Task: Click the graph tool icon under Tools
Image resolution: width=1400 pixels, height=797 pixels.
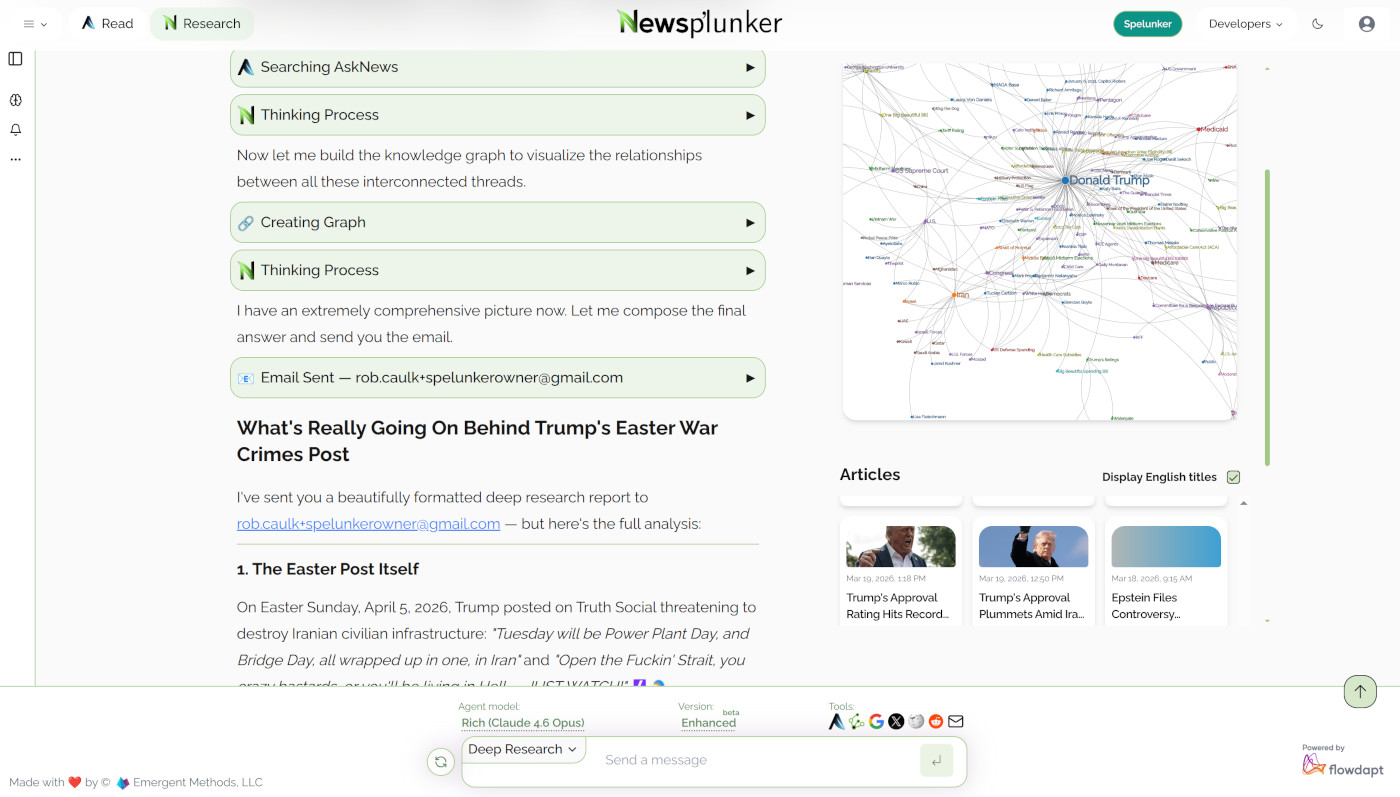Action: 856,721
